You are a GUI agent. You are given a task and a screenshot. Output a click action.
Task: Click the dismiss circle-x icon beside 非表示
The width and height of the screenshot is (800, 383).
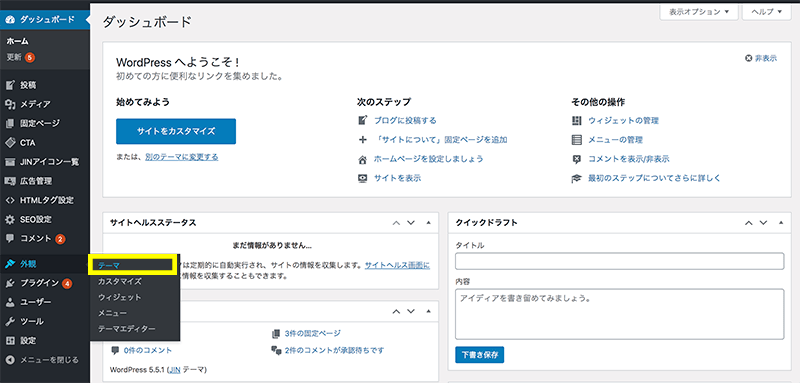748,59
